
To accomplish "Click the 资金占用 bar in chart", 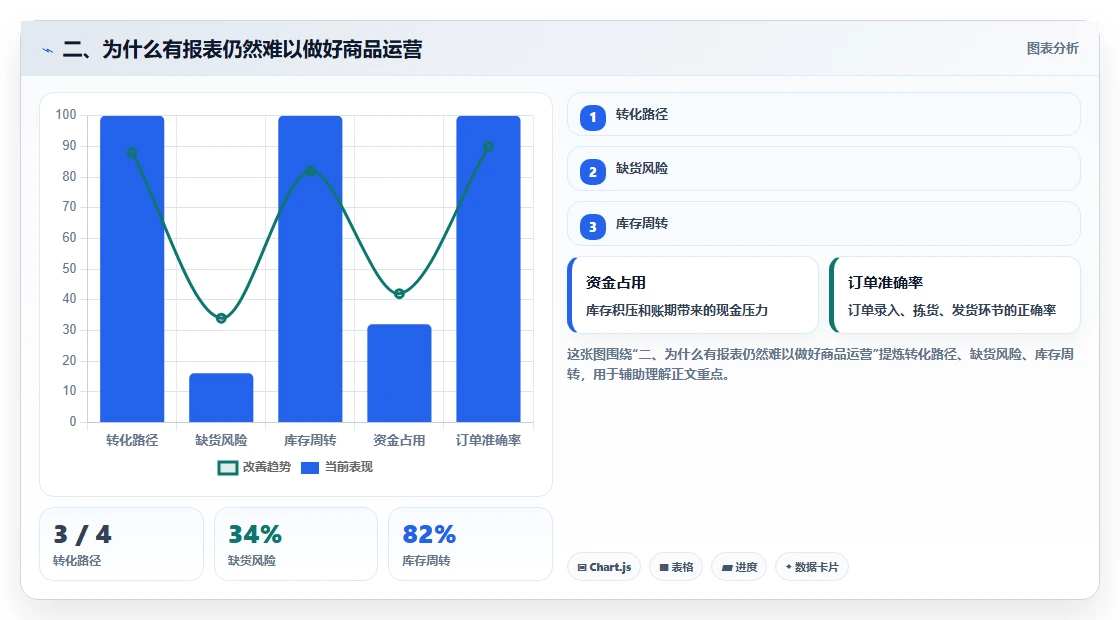I will click(x=399, y=373).
